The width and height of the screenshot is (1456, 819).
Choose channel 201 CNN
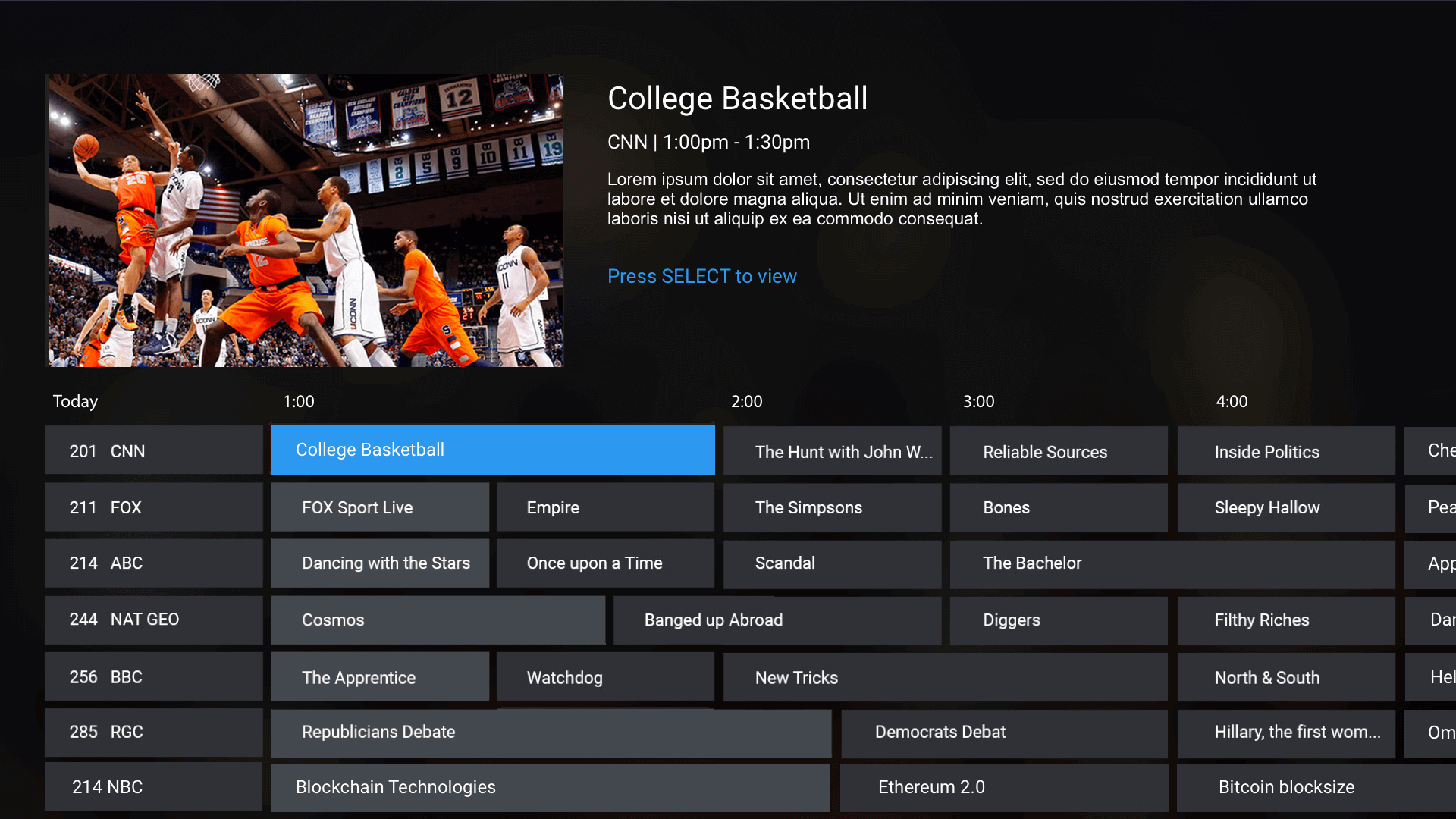click(x=154, y=451)
